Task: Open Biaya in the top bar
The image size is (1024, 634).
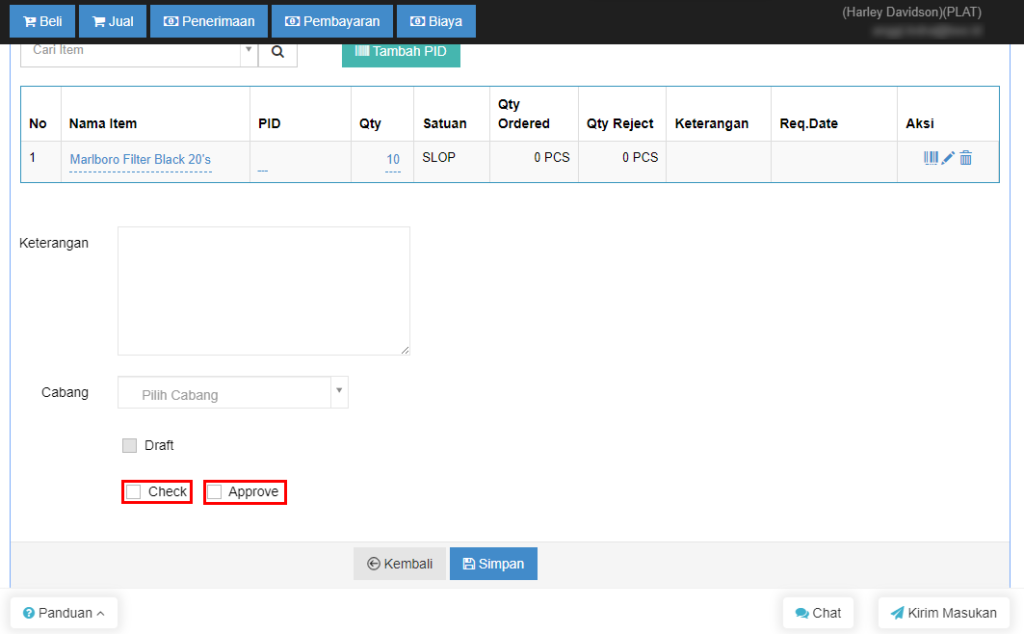Action: (435, 21)
